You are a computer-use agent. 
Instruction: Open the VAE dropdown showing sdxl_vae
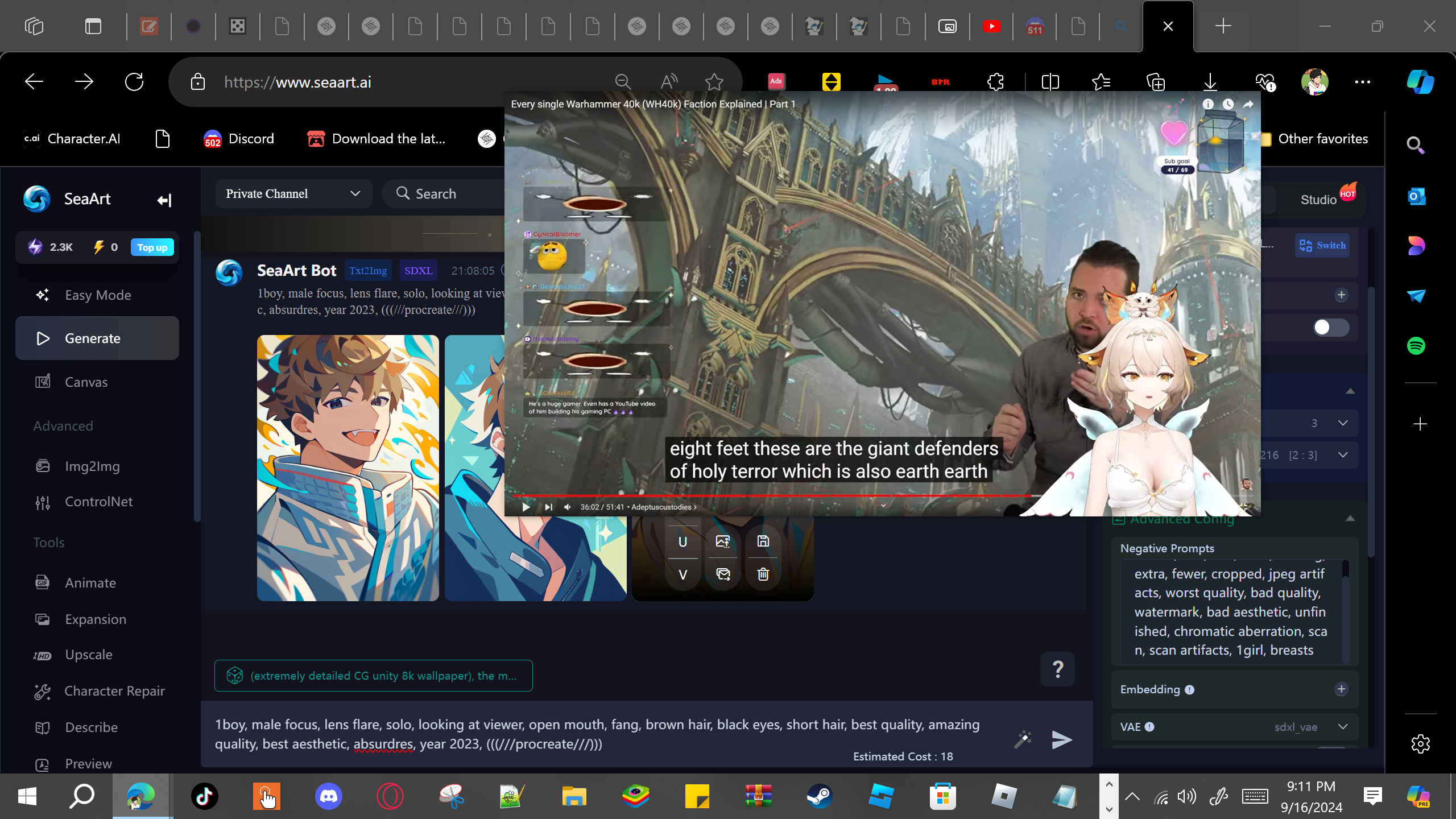coord(1311,727)
